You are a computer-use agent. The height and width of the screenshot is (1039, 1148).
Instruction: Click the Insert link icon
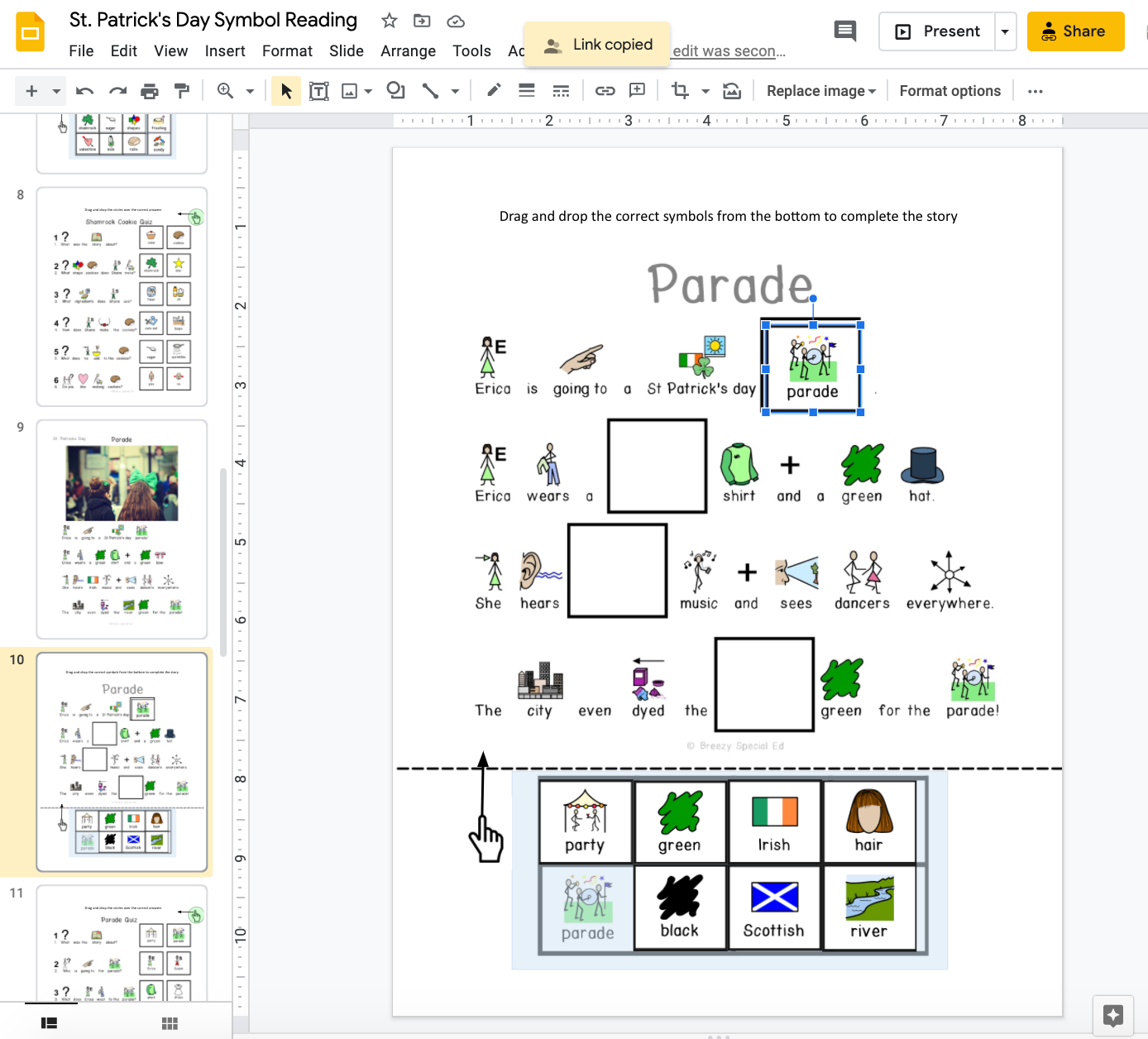point(605,91)
